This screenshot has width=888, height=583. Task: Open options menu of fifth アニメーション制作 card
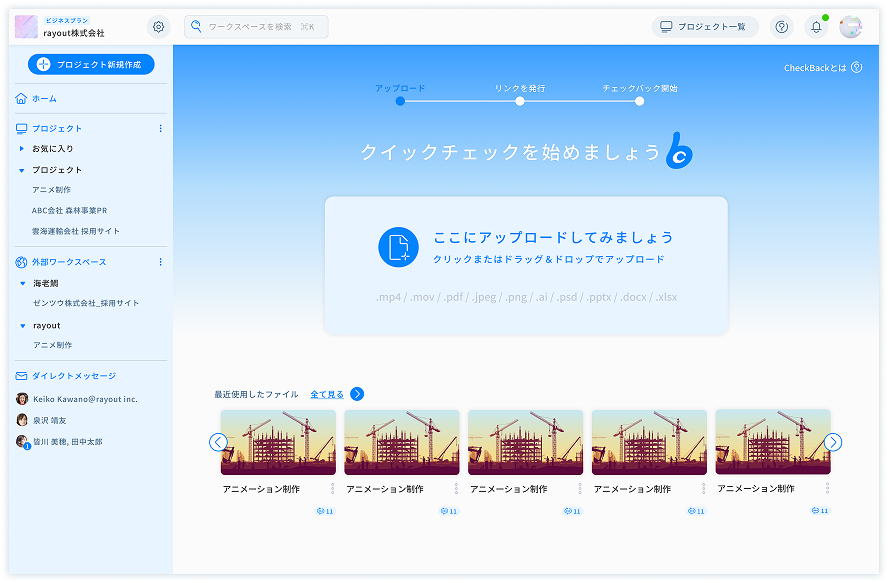pyautogui.click(x=827, y=488)
